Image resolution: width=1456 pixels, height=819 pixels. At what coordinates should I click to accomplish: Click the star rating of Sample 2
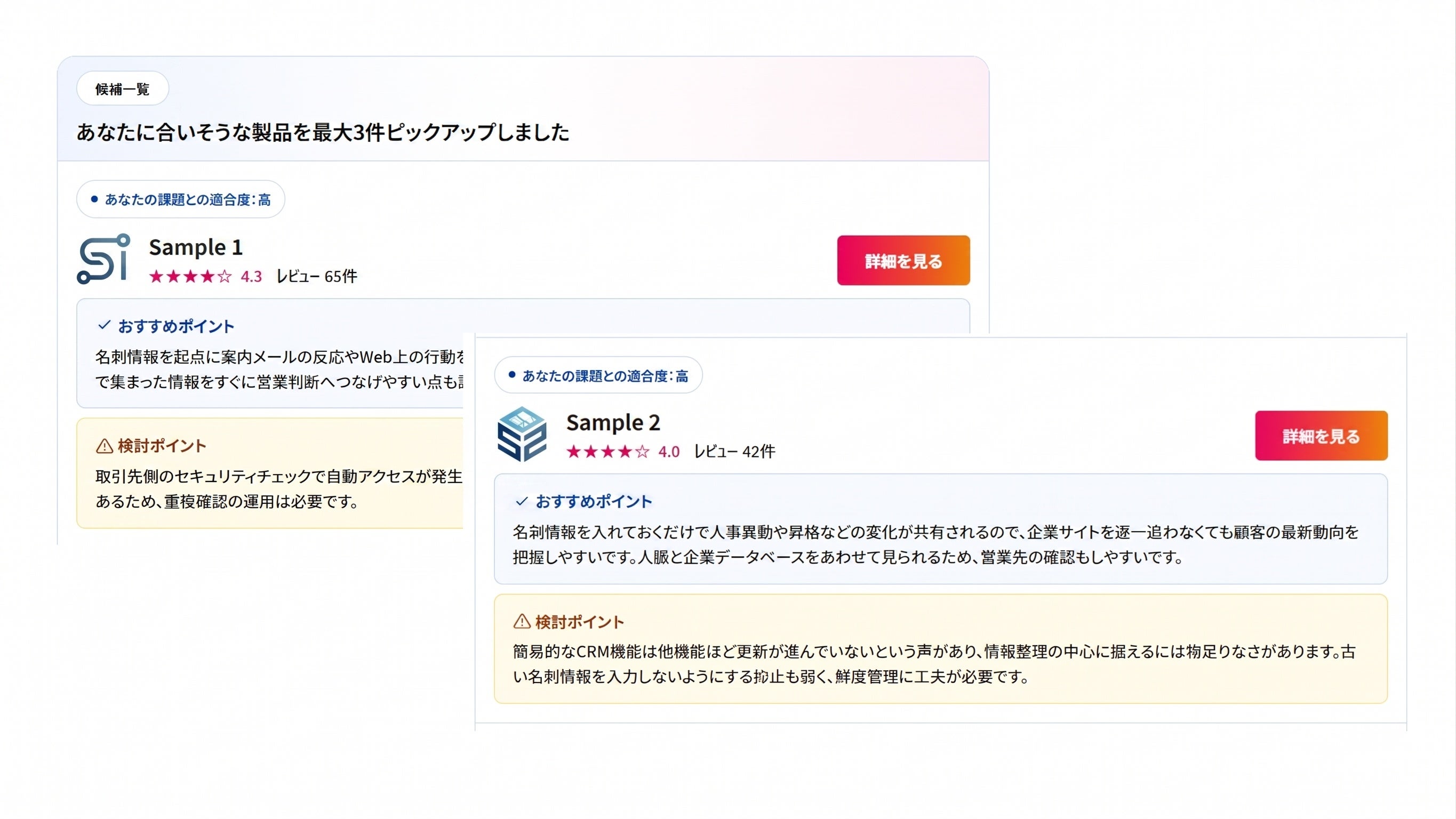coord(607,452)
